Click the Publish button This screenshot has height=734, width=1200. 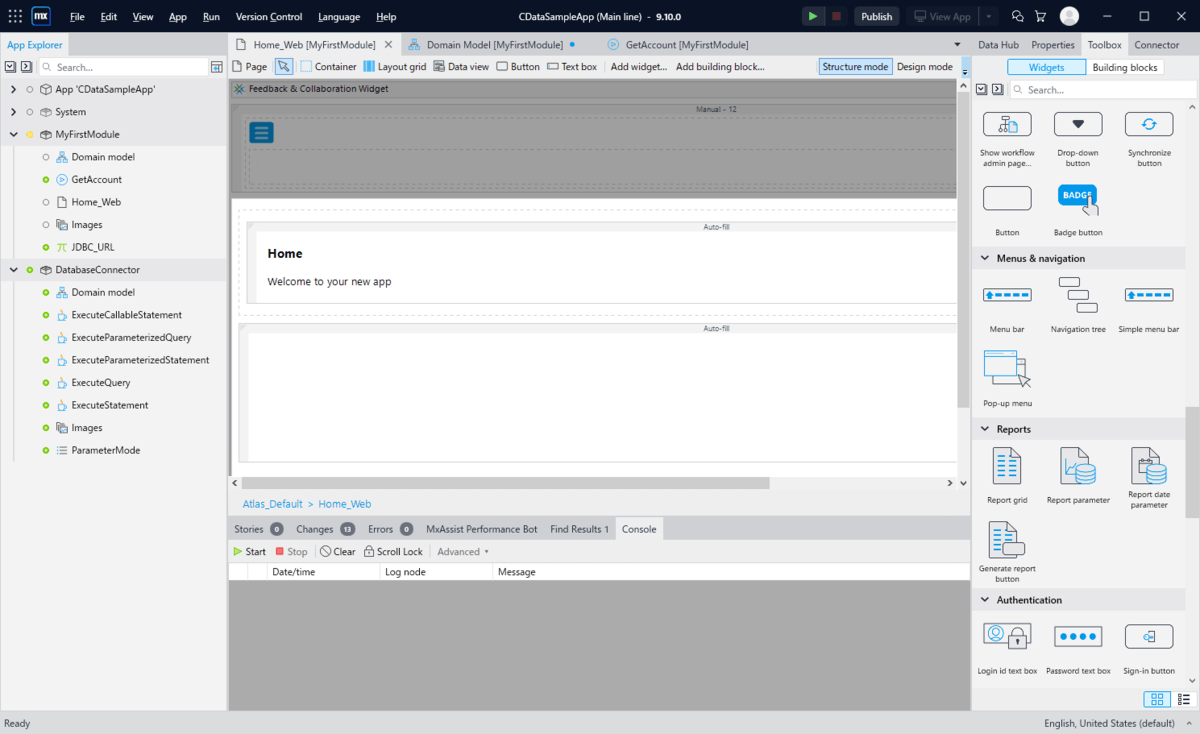pos(876,16)
